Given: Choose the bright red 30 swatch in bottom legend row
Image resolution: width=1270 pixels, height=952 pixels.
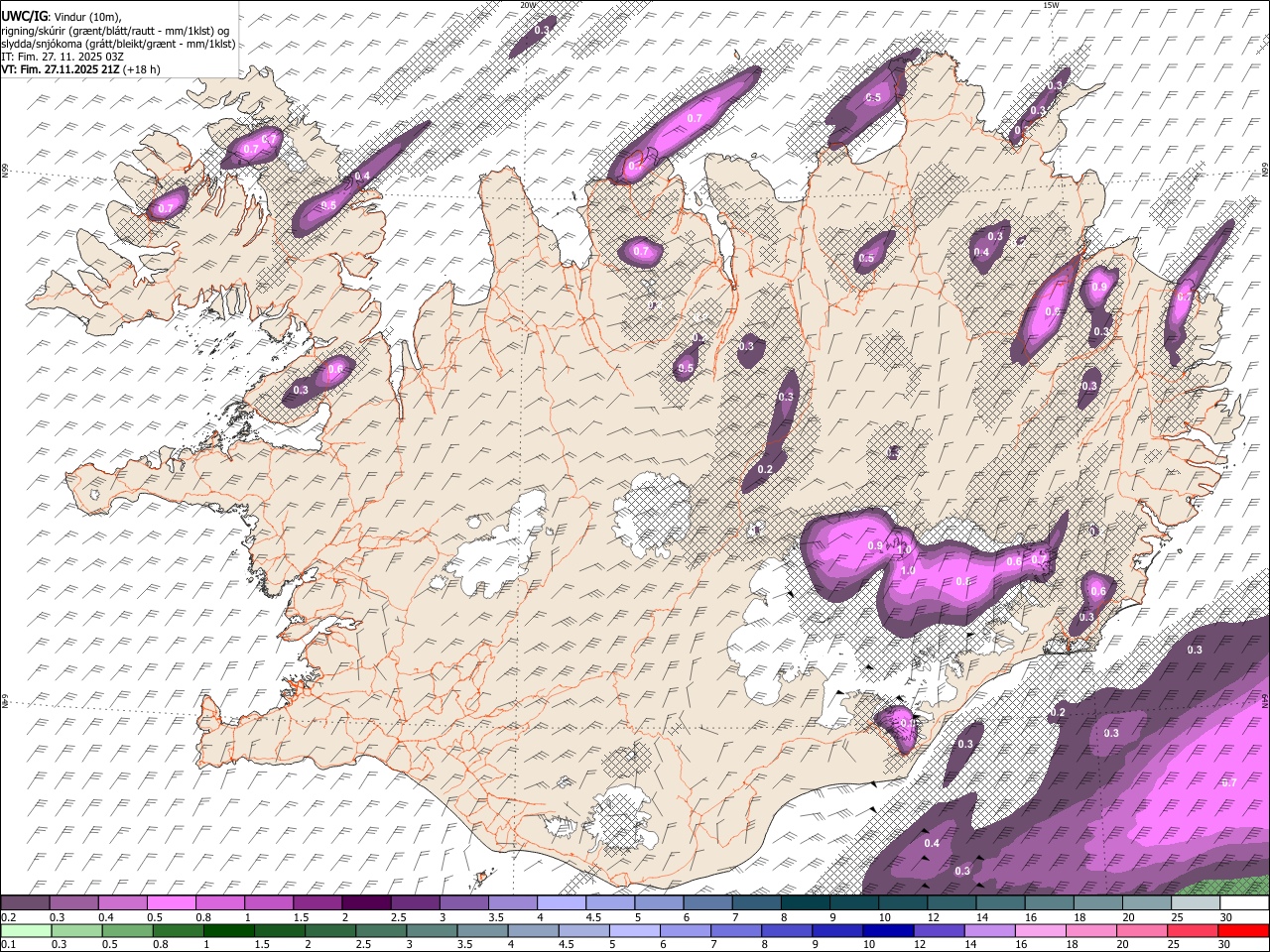Looking at the screenshot, I should pos(1242,931).
